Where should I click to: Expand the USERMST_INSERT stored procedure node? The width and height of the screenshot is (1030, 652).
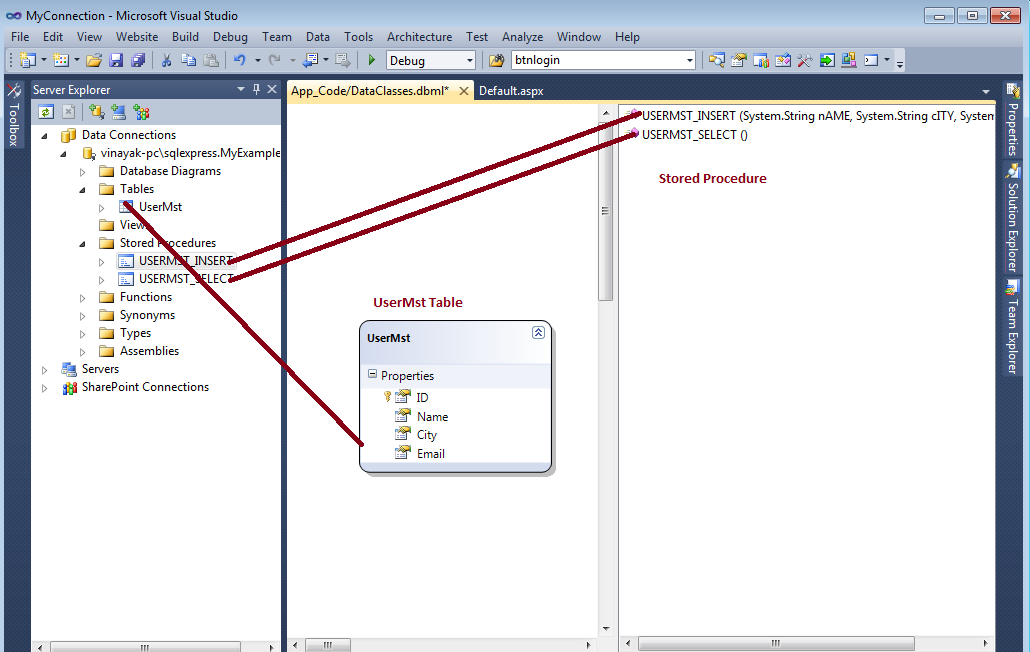102,261
